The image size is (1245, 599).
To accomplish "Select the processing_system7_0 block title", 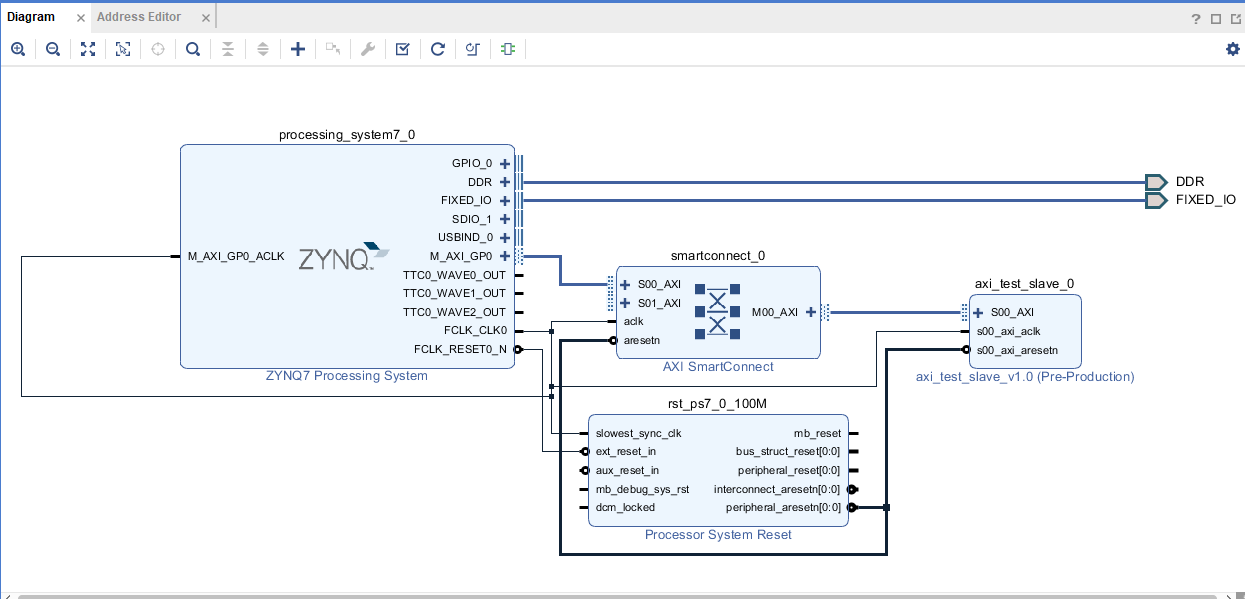I will [x=347, y=134].
